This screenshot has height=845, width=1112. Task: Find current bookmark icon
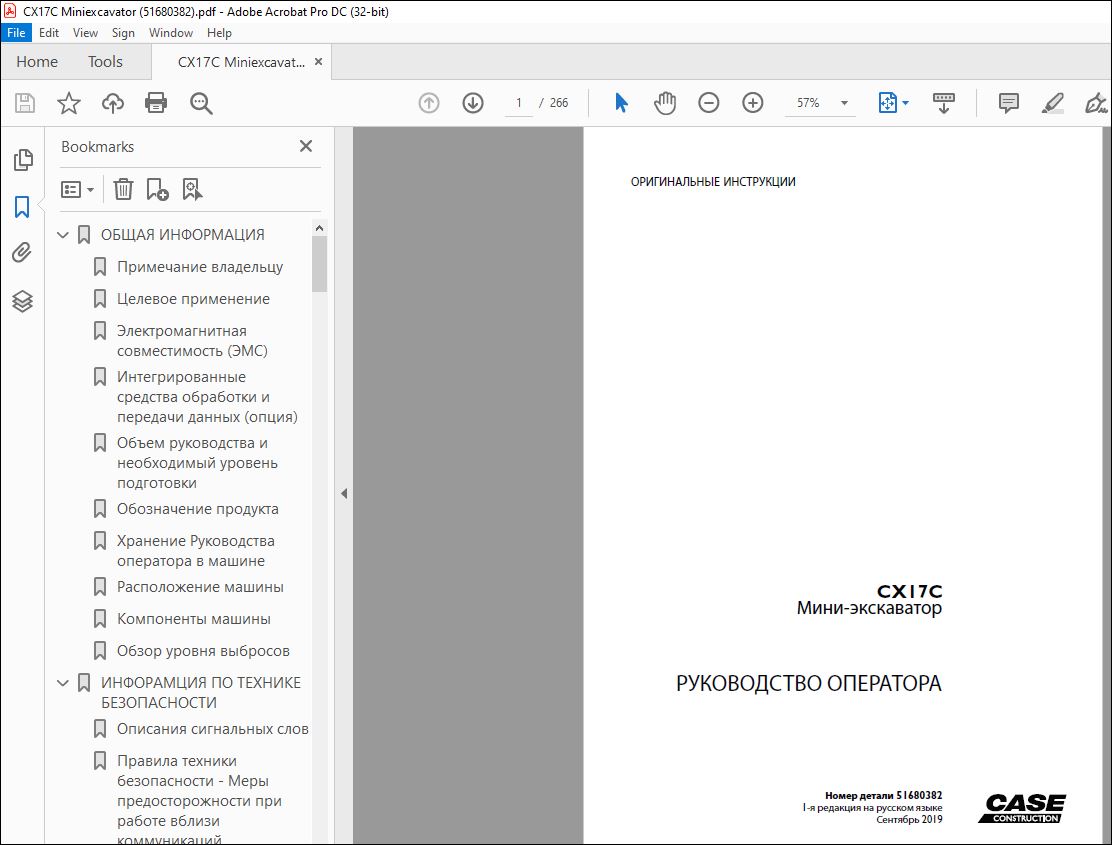point(192,189)
